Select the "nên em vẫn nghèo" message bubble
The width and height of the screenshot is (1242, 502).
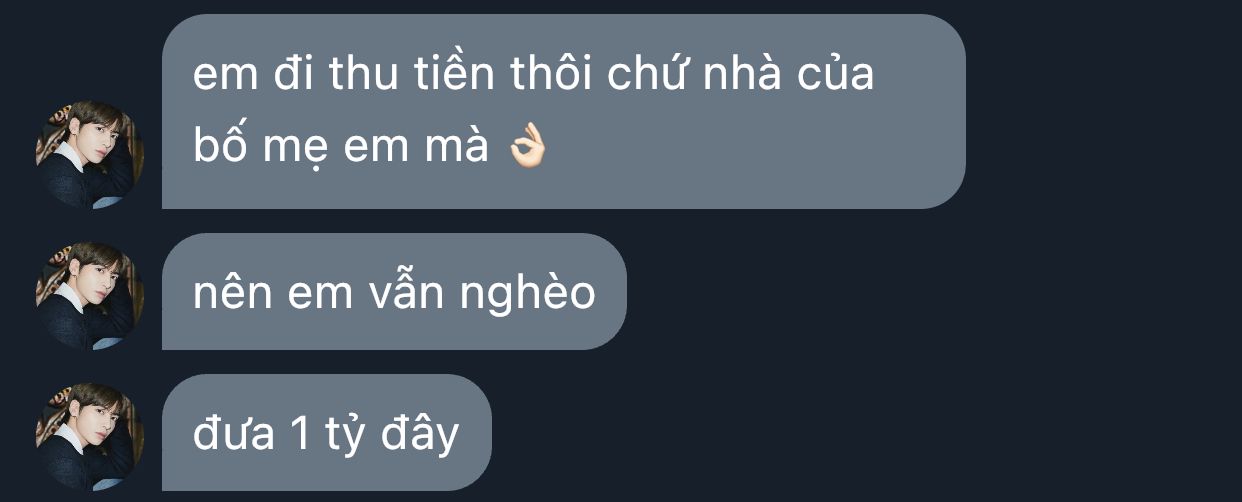[x=394, y=292]
